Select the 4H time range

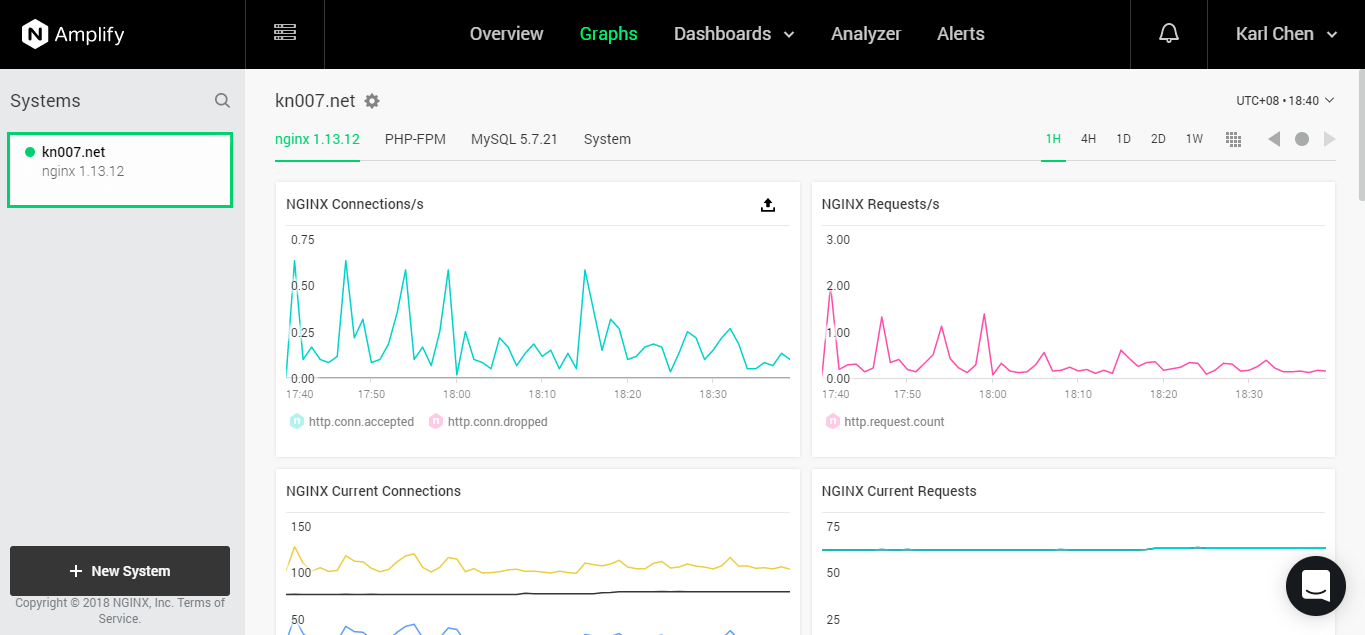pos(1088,139)
